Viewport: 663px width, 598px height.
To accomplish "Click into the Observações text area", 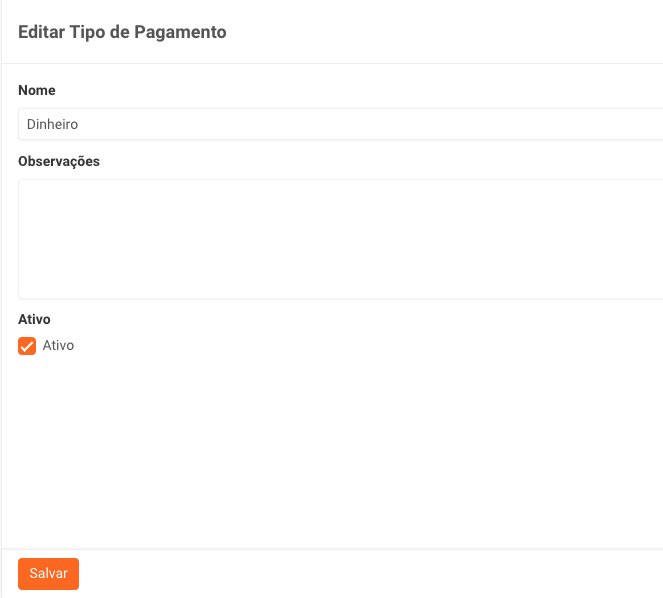I will point(340,239).
